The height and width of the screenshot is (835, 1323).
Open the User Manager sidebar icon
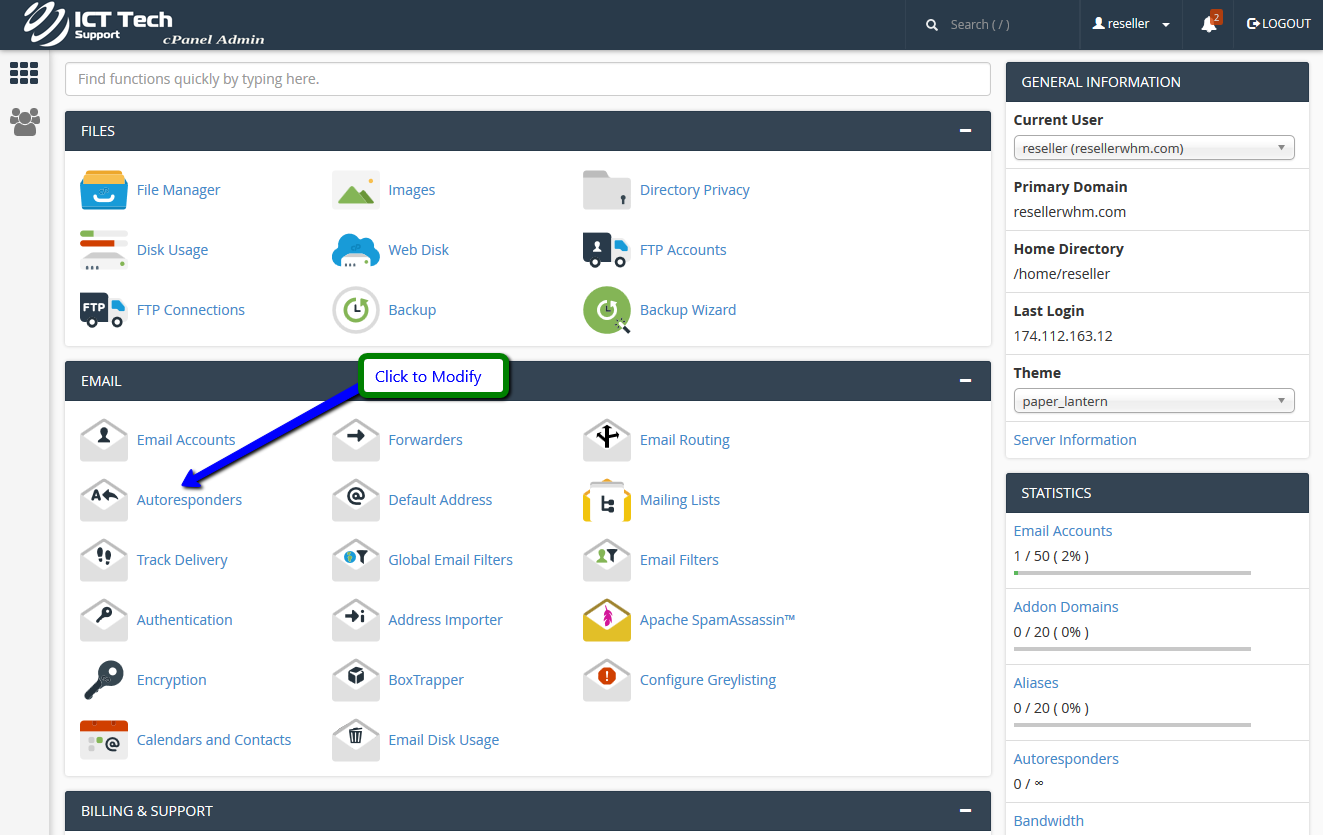24,122
